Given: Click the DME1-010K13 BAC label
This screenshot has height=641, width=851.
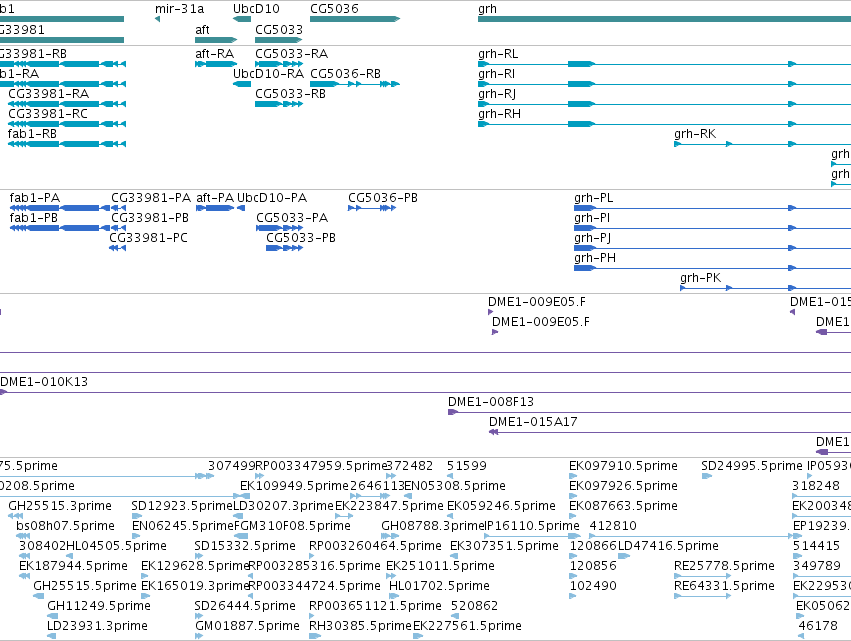Looking at the screenshot, I should 44,382.
